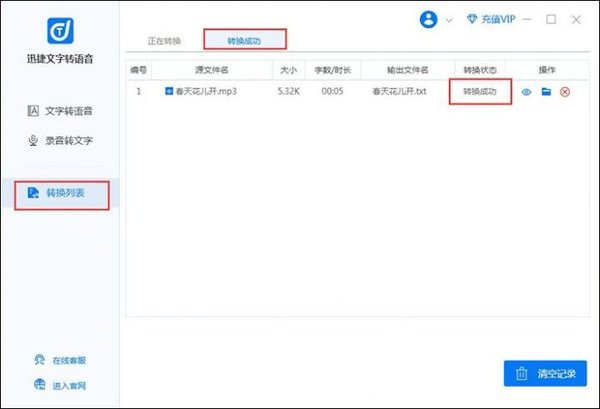This screenshot has width=600, height=409.
Task: Click the 迅捷文字转语音 app logo
Action: tap(60, 31)
